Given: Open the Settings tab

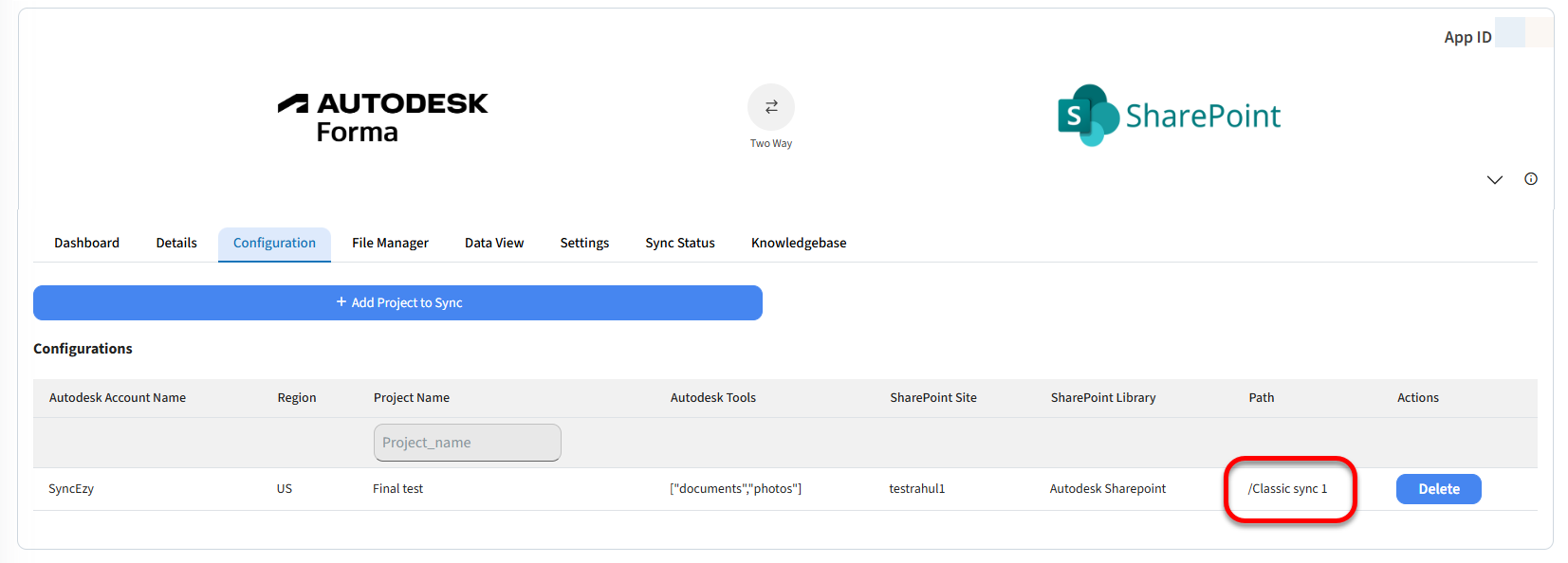Looking at the screenshot, I should (584, 244).
